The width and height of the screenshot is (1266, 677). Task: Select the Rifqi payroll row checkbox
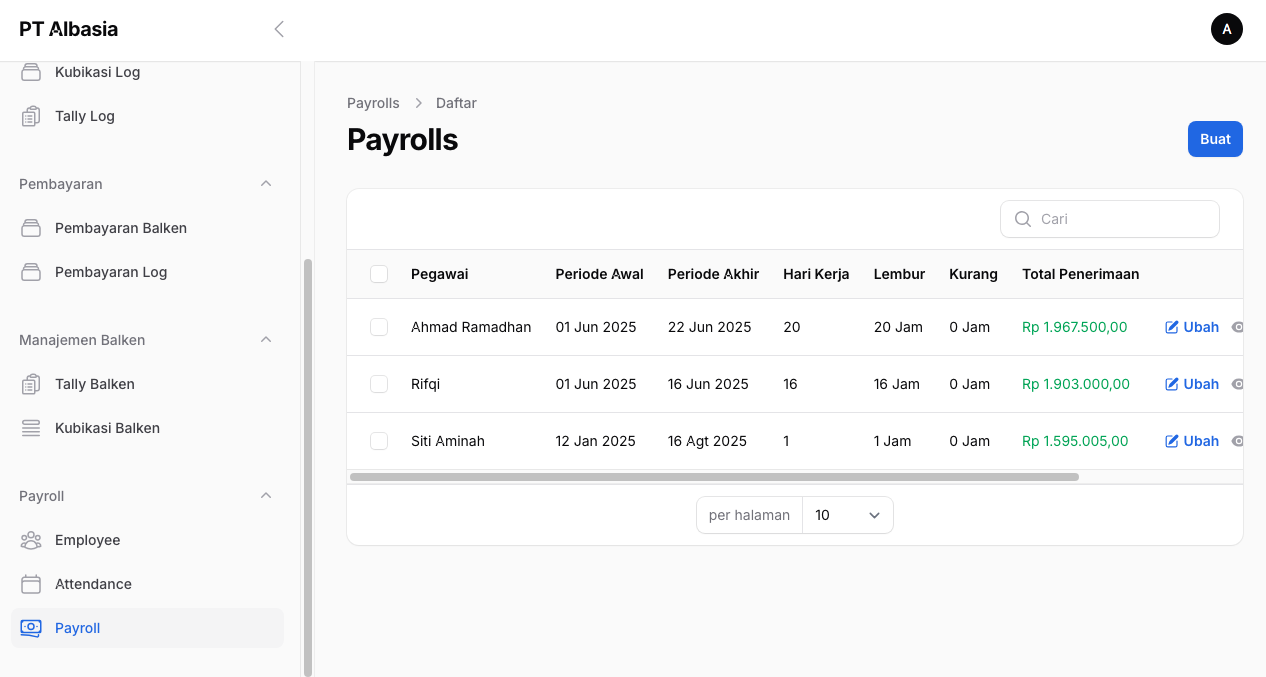pos(379,384)
